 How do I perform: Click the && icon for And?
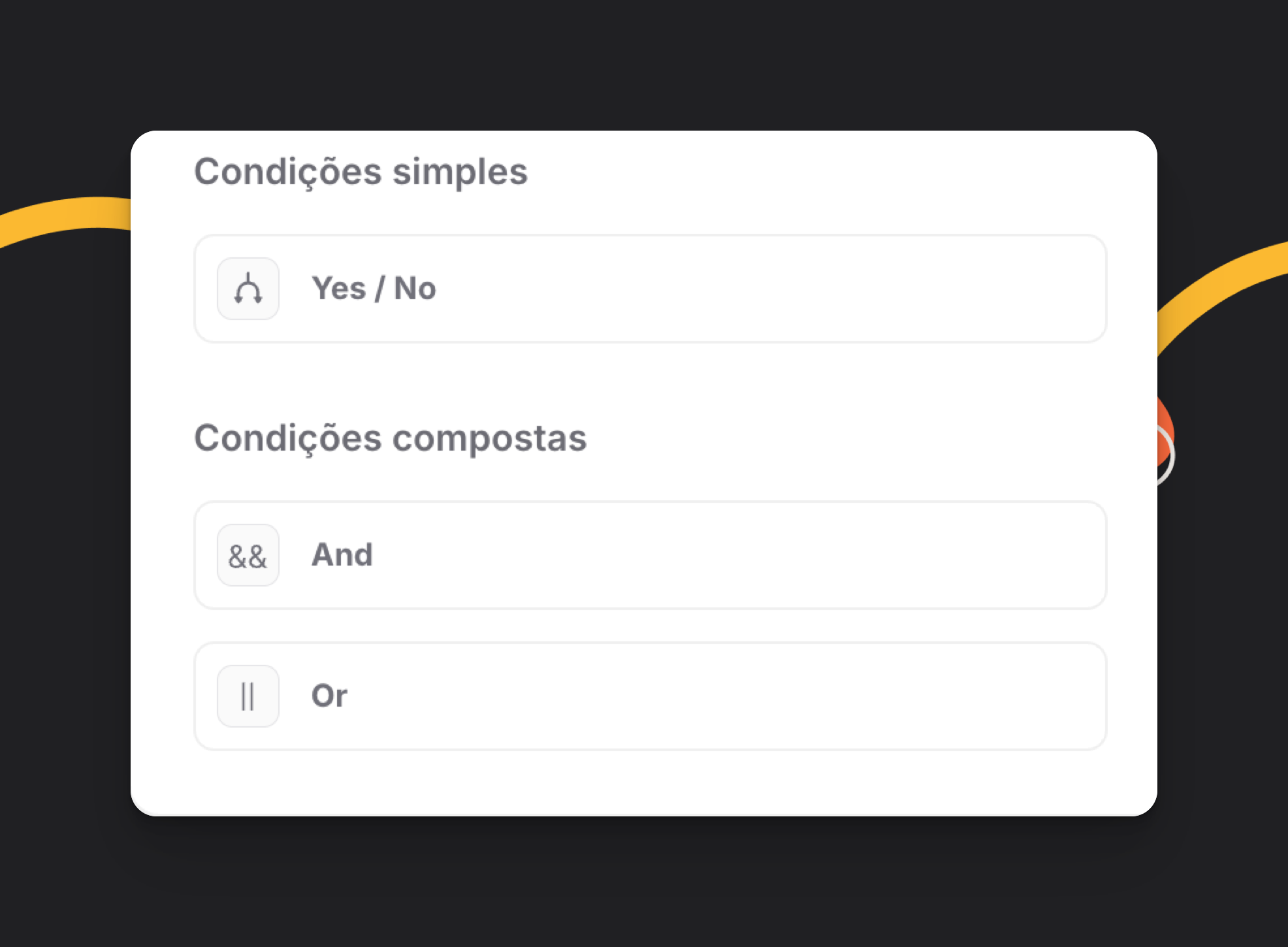point(248,555)
